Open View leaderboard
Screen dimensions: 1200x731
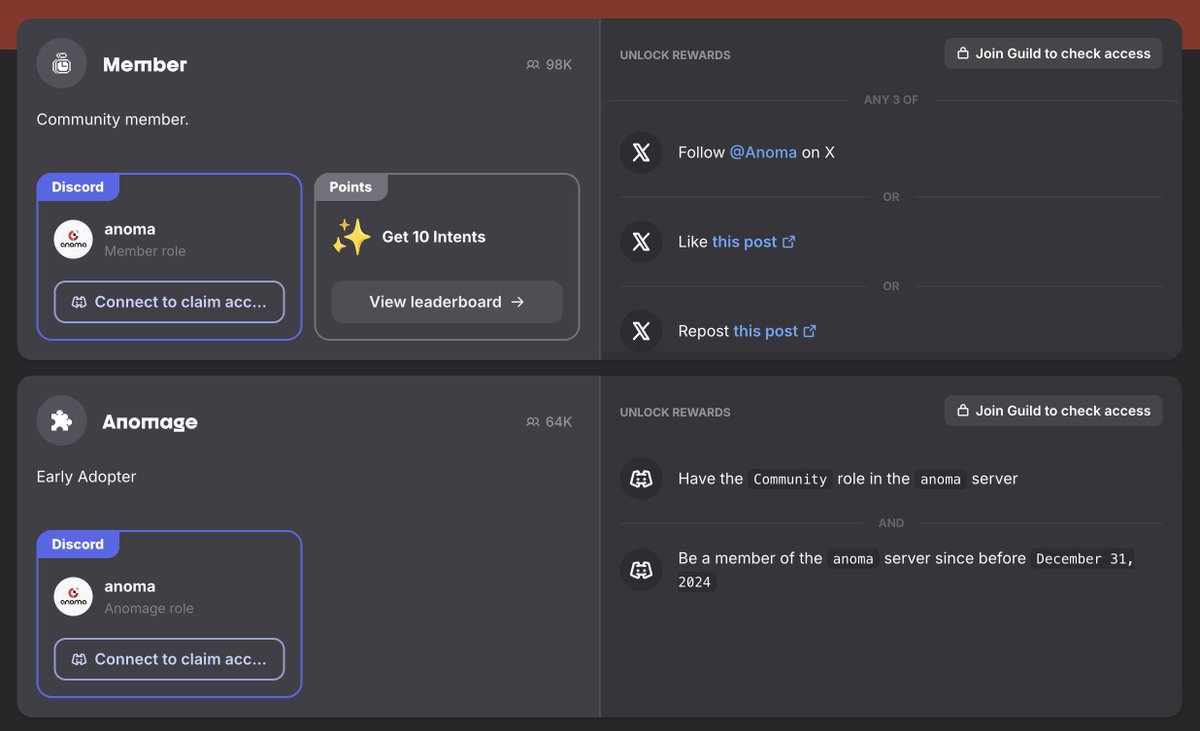click(447, 302)
